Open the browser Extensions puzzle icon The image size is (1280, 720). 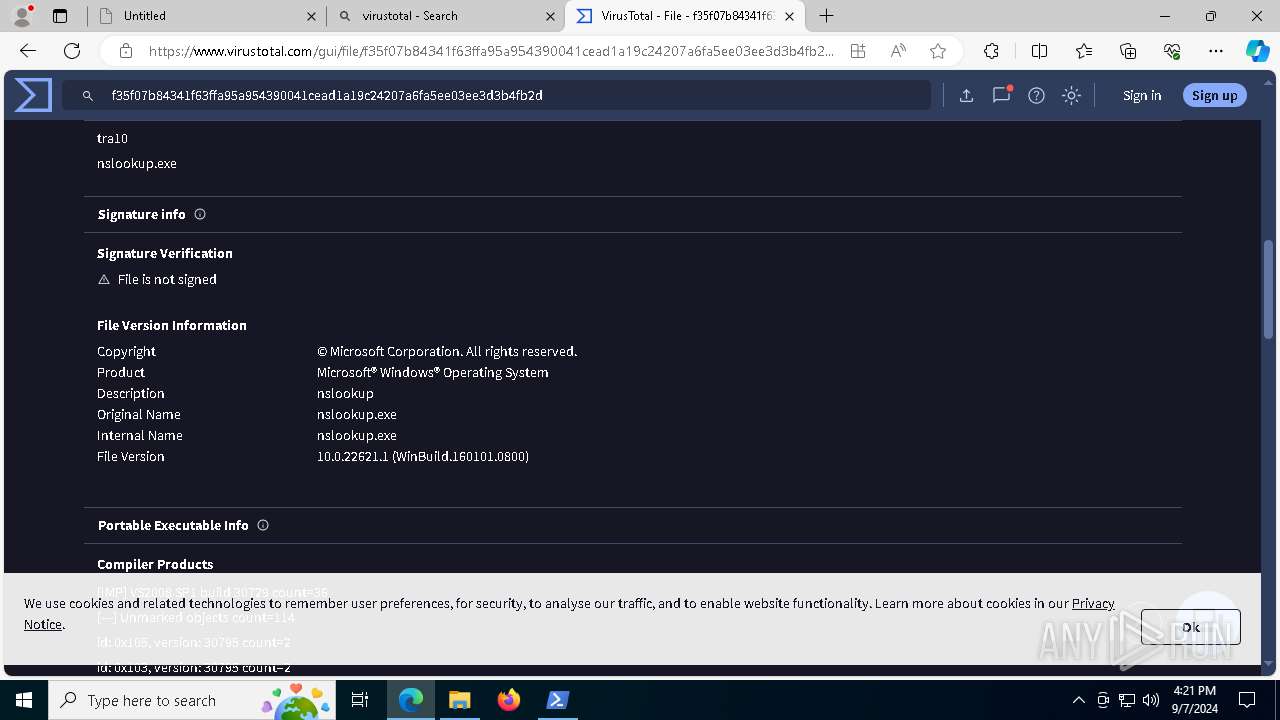tap(991, 51)
